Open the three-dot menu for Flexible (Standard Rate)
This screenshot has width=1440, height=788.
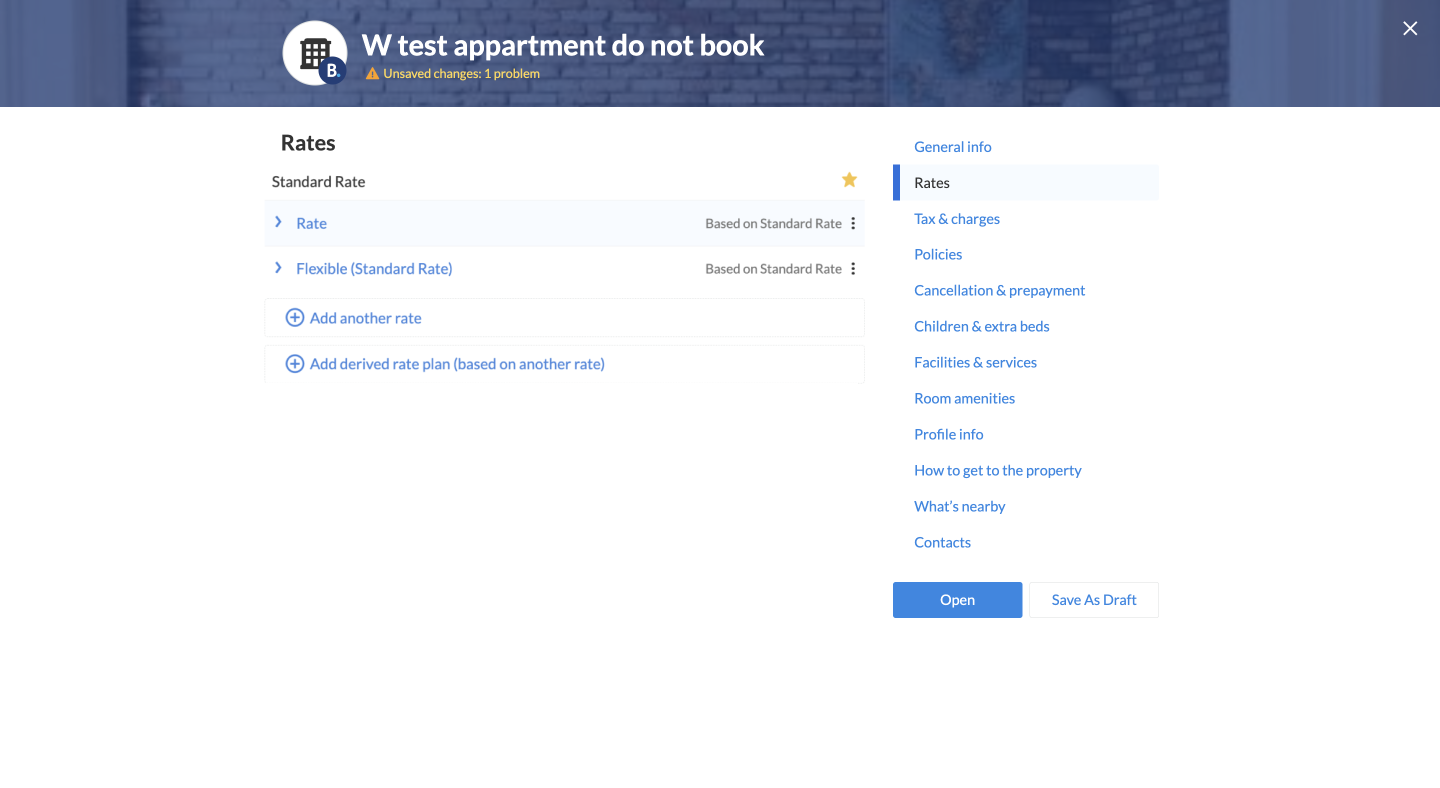pyautogui.click(x=853, y=269)
